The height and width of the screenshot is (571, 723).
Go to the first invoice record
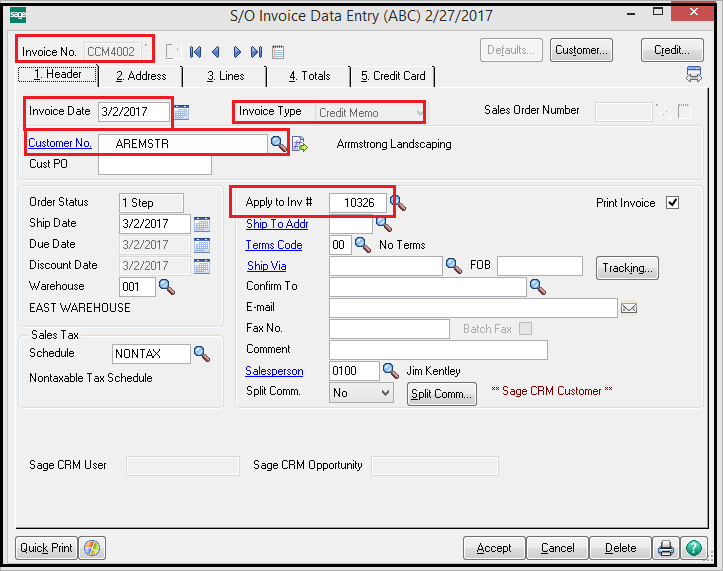click(x=195, y=52)
